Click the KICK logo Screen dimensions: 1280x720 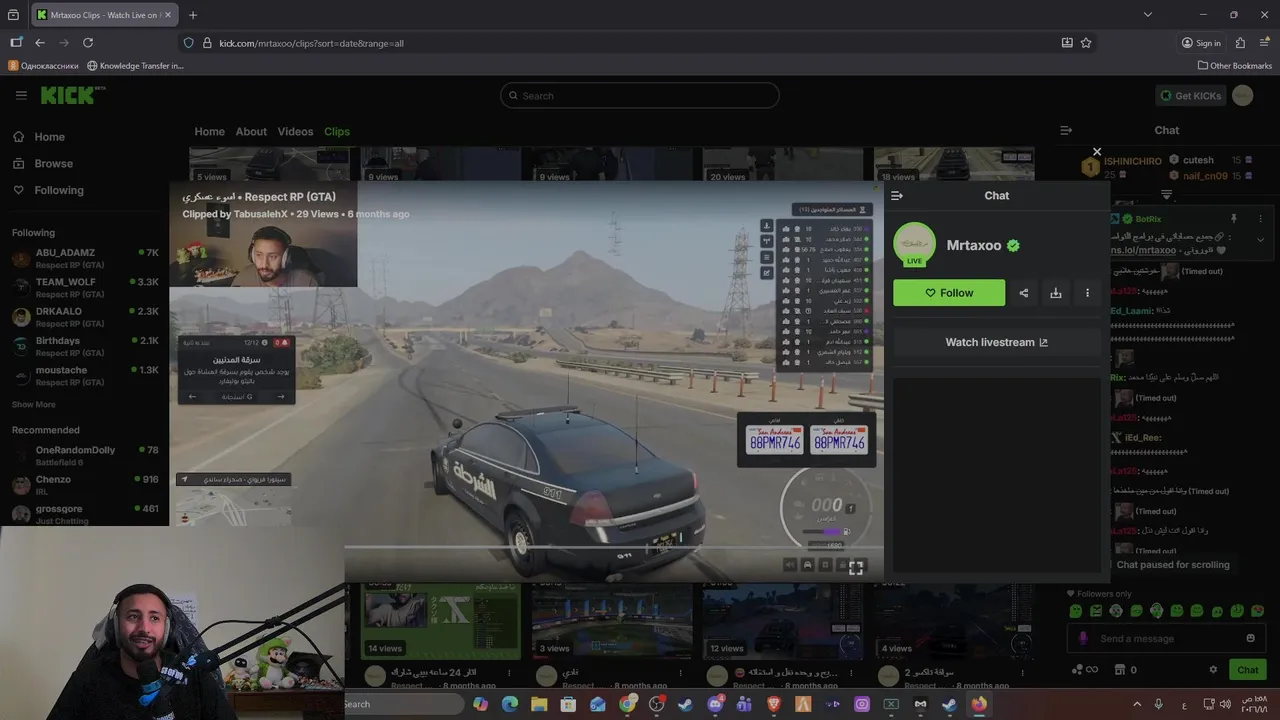pos(72,95)
